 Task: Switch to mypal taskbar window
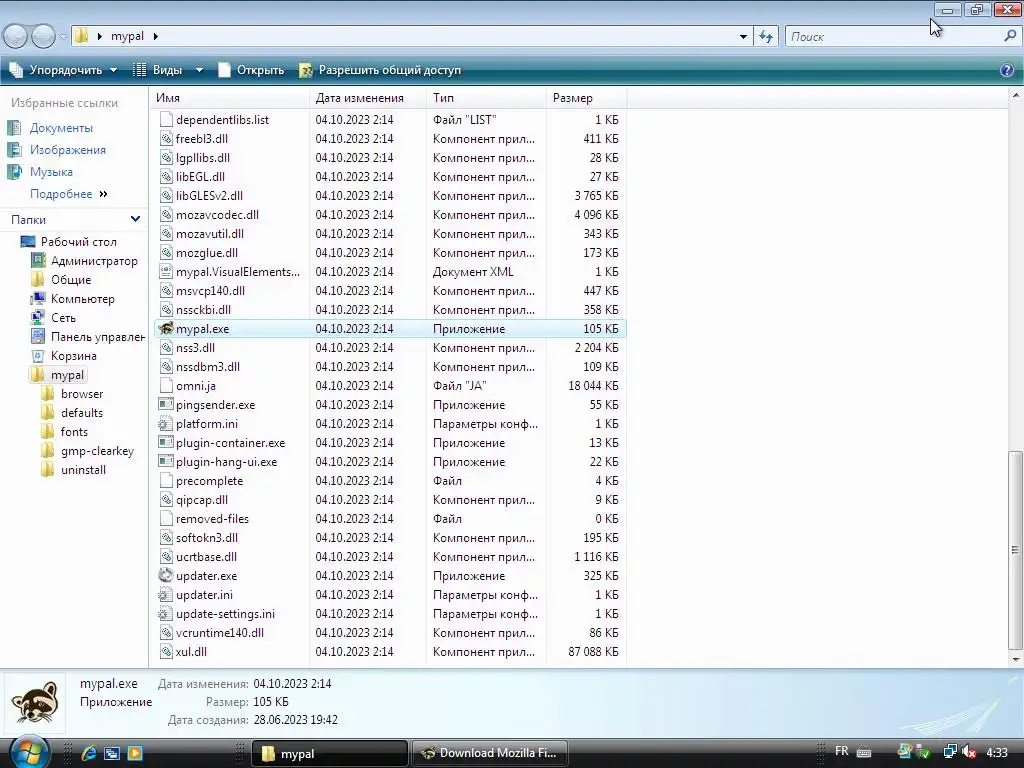[x=330, y=753]
